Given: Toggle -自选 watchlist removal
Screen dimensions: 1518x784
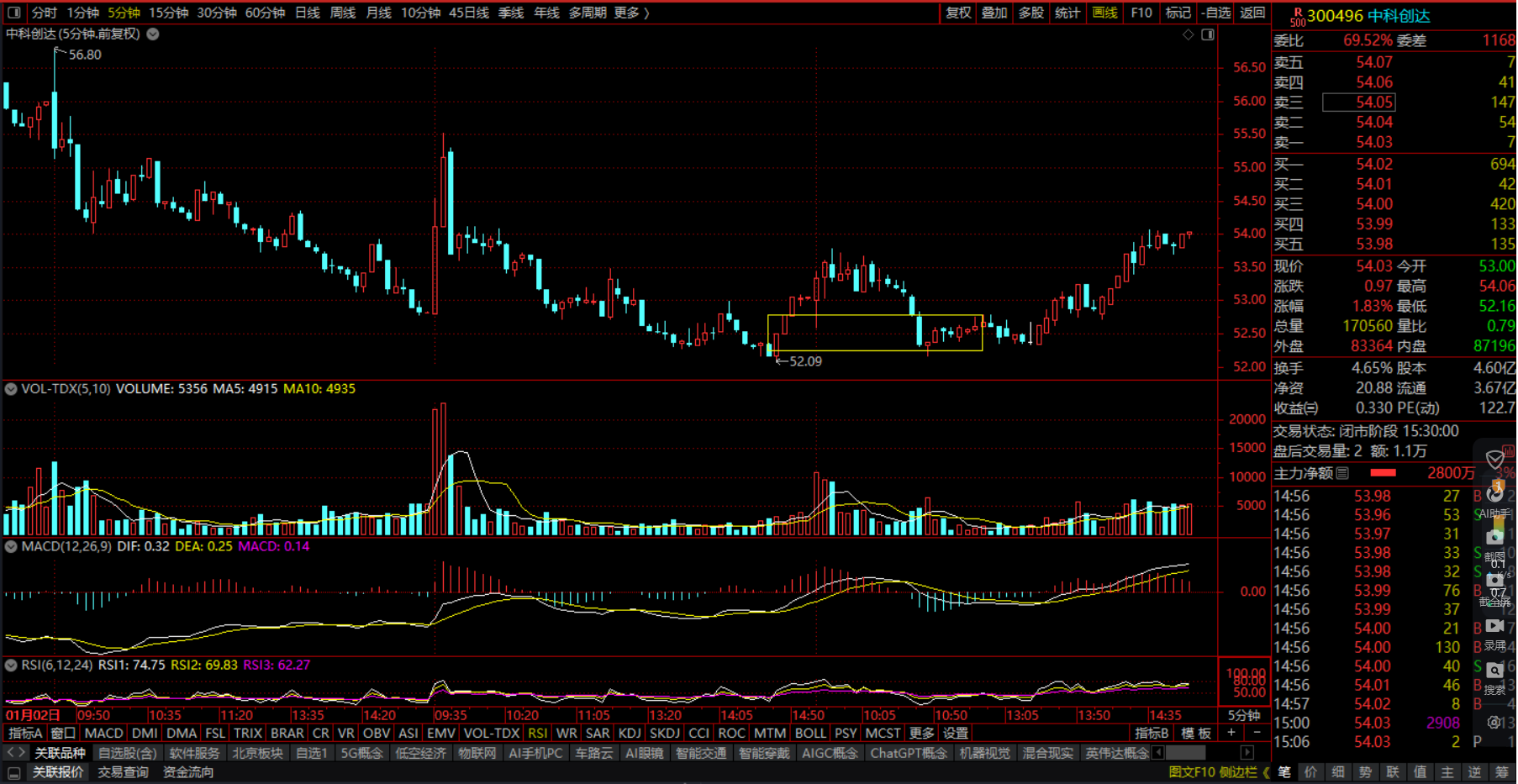Looking at the screenshot, I should pos(1215,13).
